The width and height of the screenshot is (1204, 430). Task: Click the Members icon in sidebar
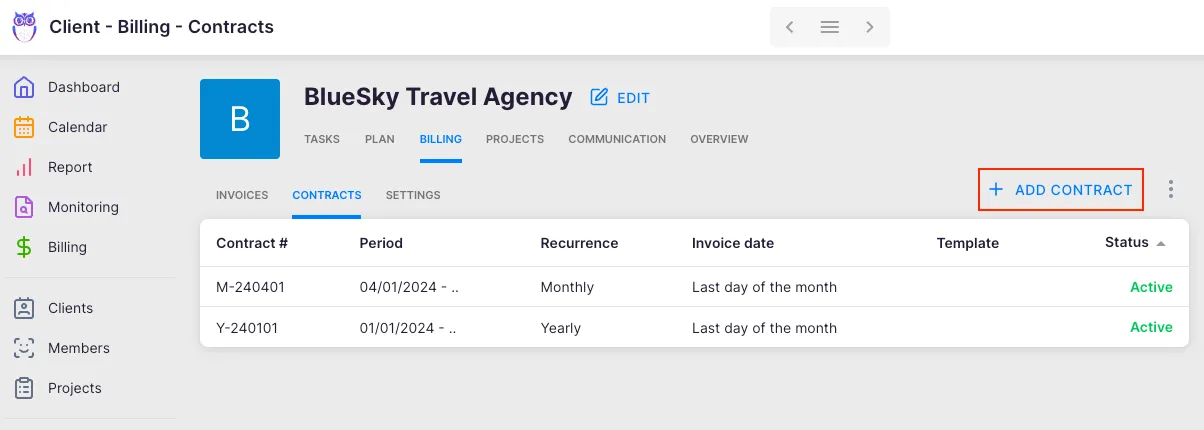coord(24,348)
